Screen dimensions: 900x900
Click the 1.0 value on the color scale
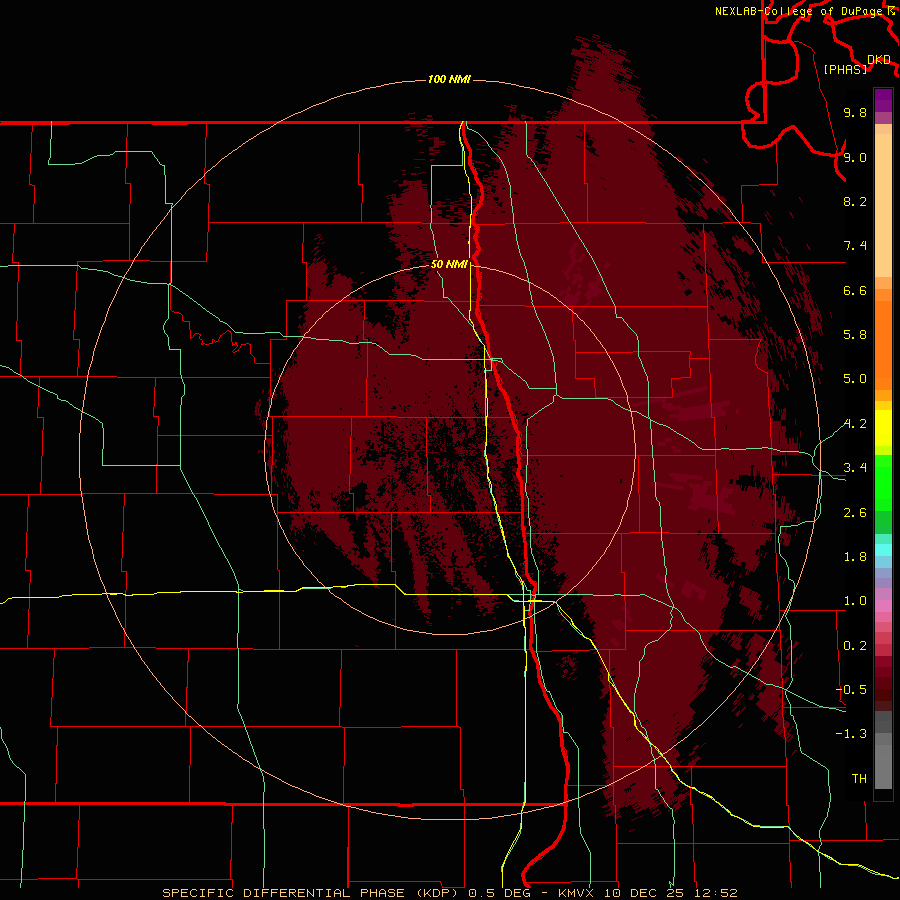click(x=855, y=601)
